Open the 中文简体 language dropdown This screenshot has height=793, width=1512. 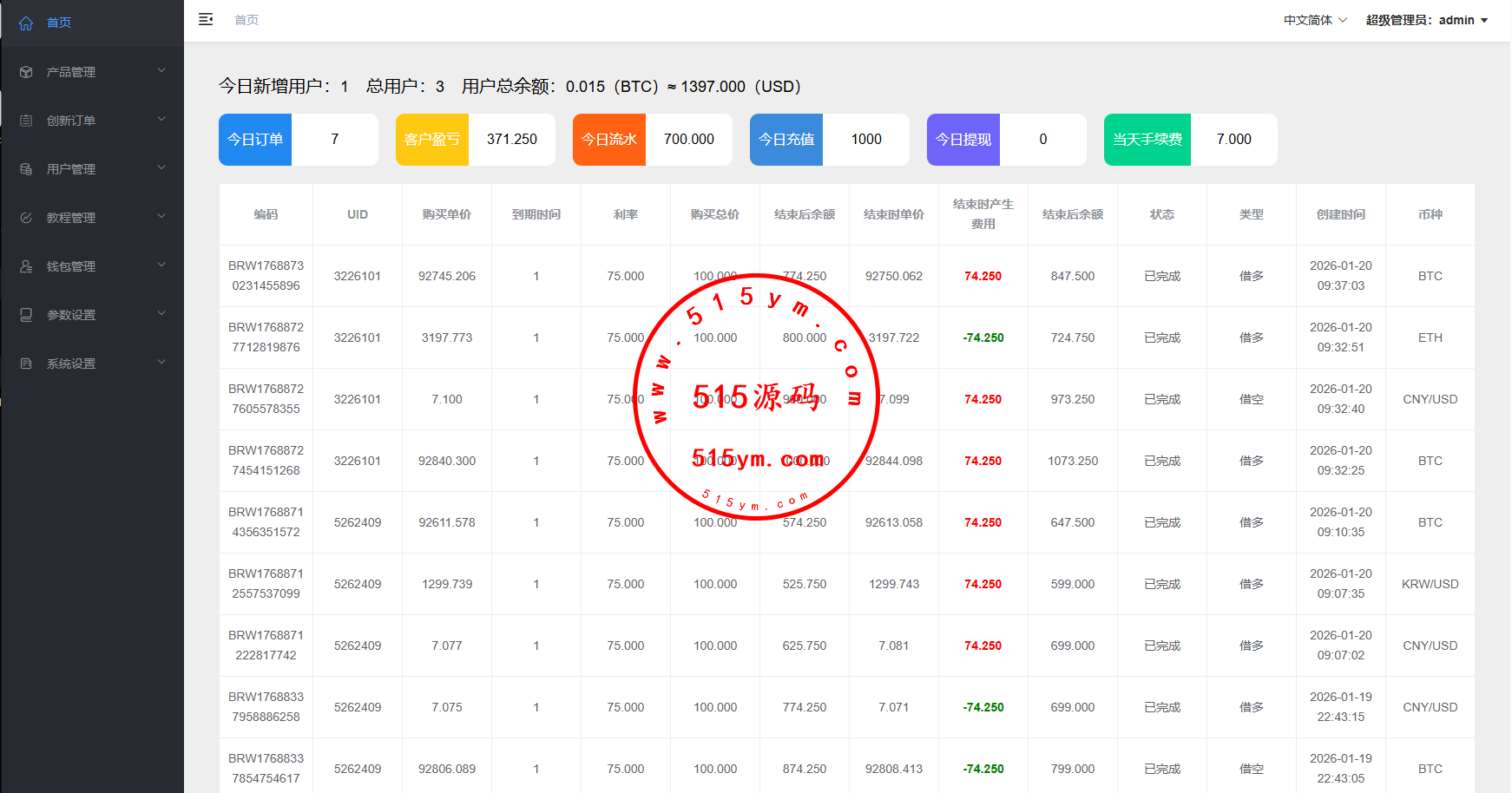[1315, 20]
